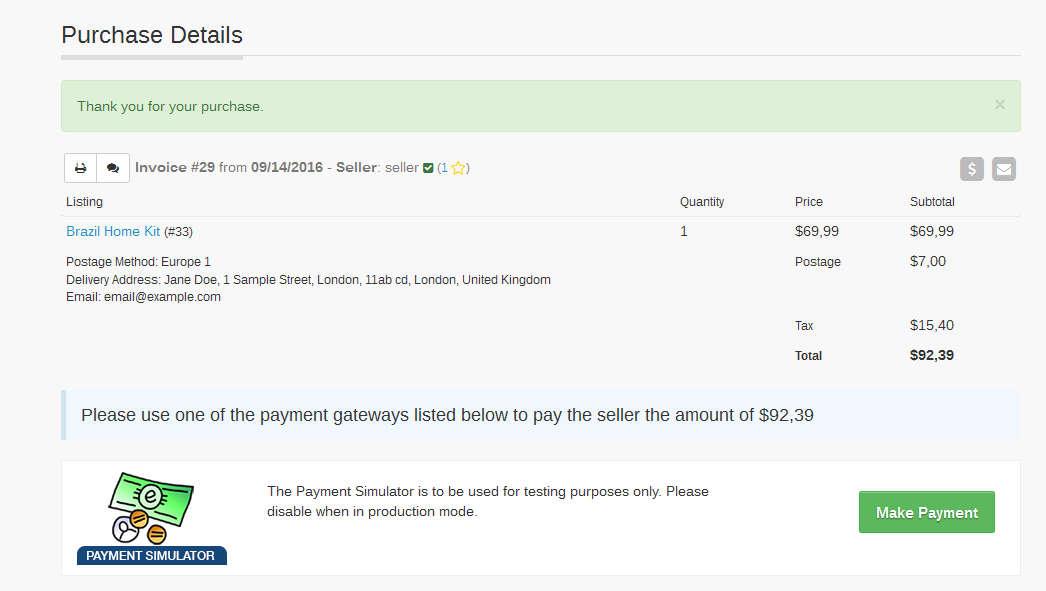Click the yellow star rating icon
This screenshot has width=1046, height=591.
(458, 168)
